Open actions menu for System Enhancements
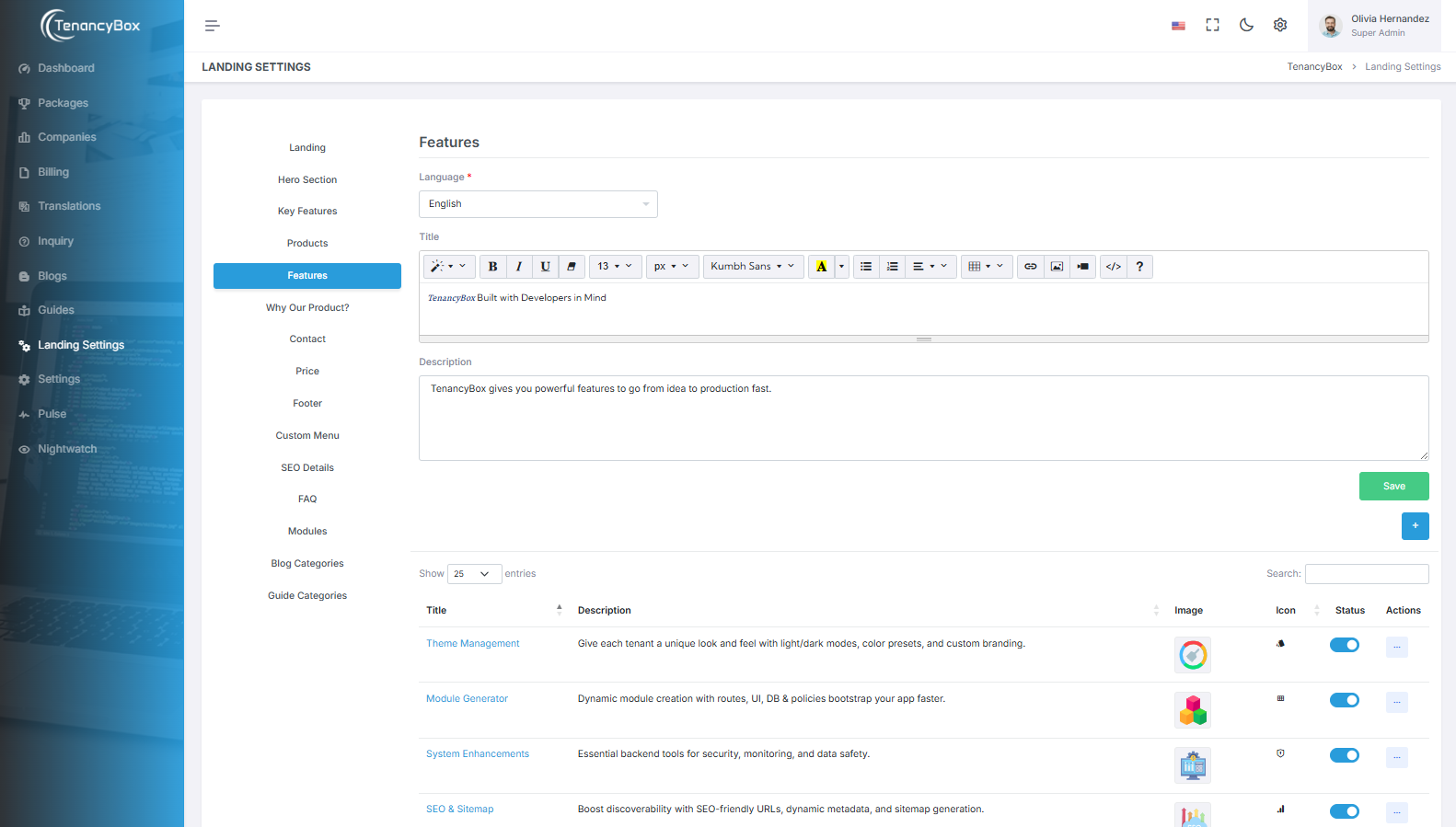The width and height of the screenshot is (1456, 827). pos(1397,757)
